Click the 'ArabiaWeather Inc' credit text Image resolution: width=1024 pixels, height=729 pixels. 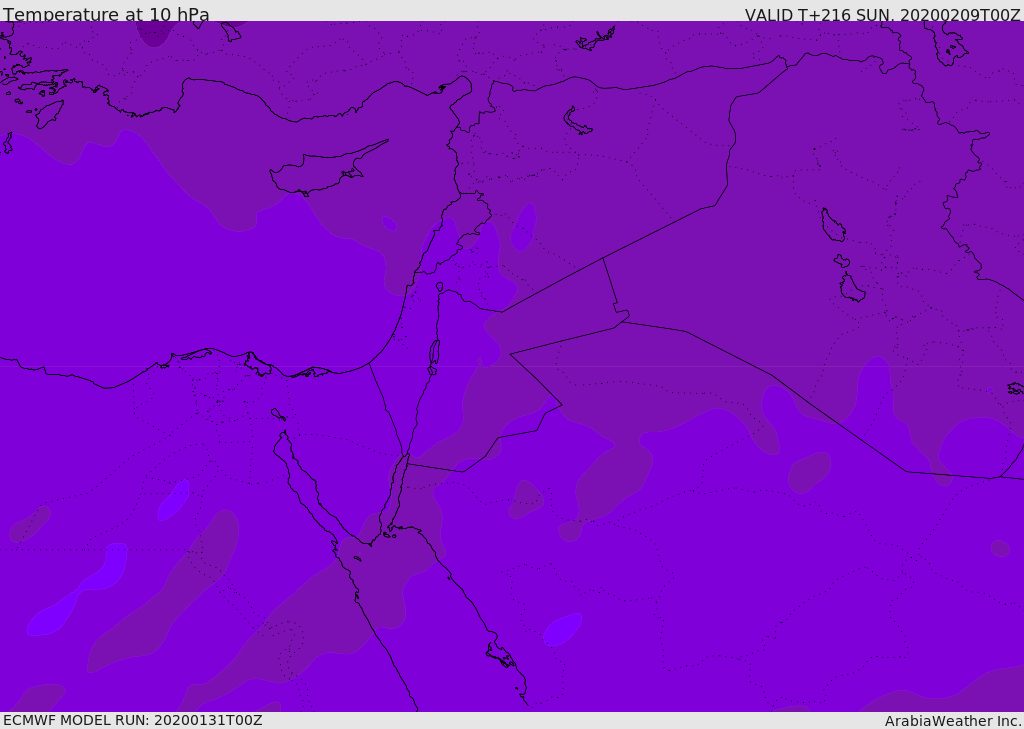952,721
